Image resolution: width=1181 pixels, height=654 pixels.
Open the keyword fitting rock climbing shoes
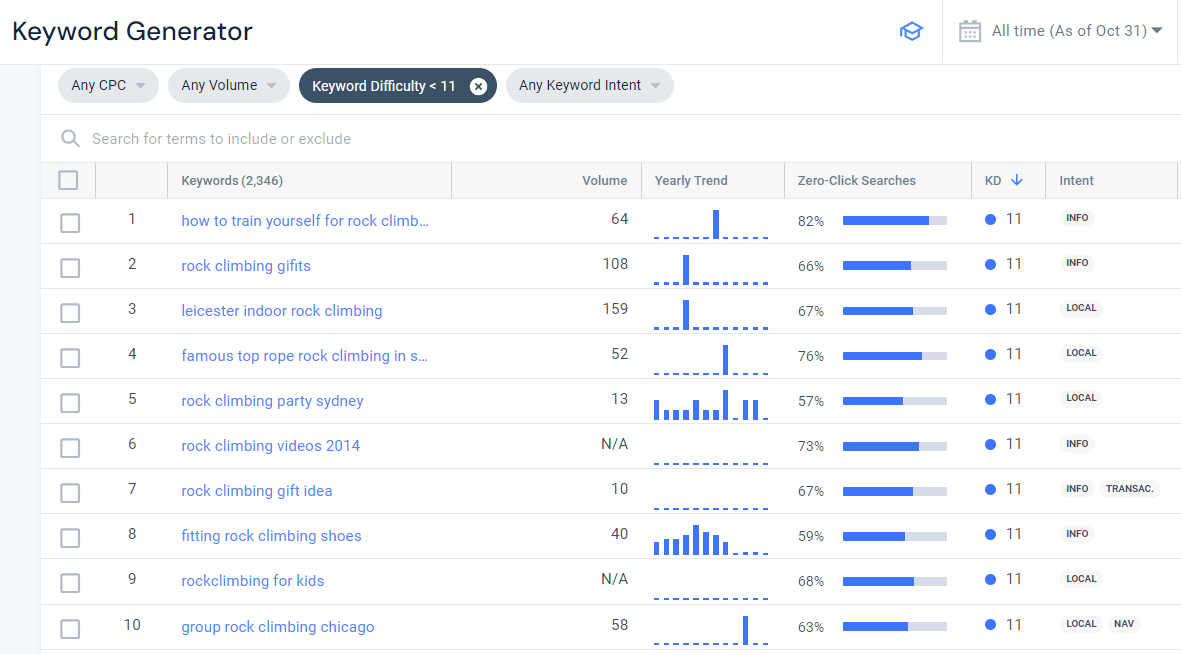click(x=271, y=535)
